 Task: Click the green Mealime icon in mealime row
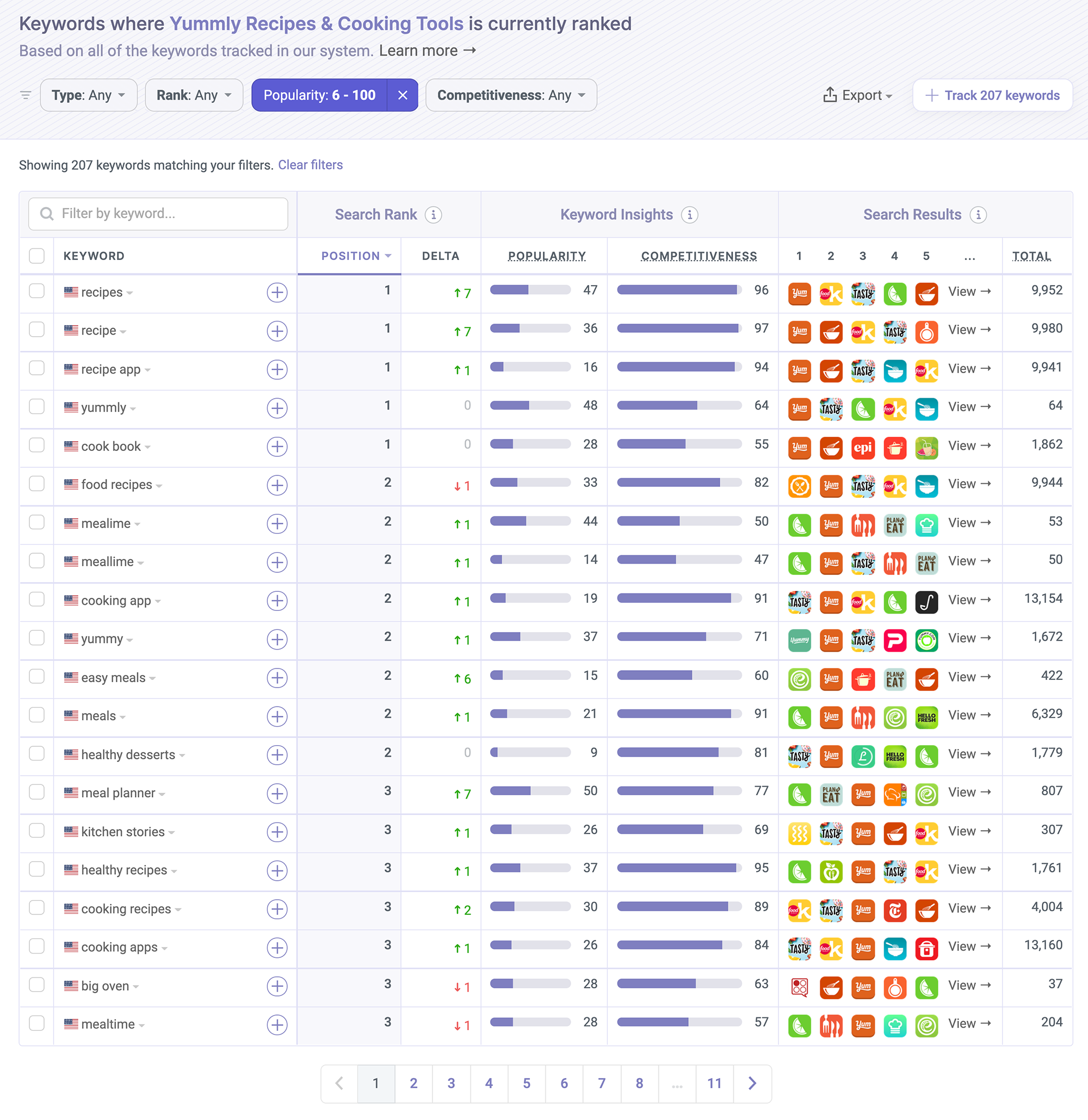coord(799,523)
